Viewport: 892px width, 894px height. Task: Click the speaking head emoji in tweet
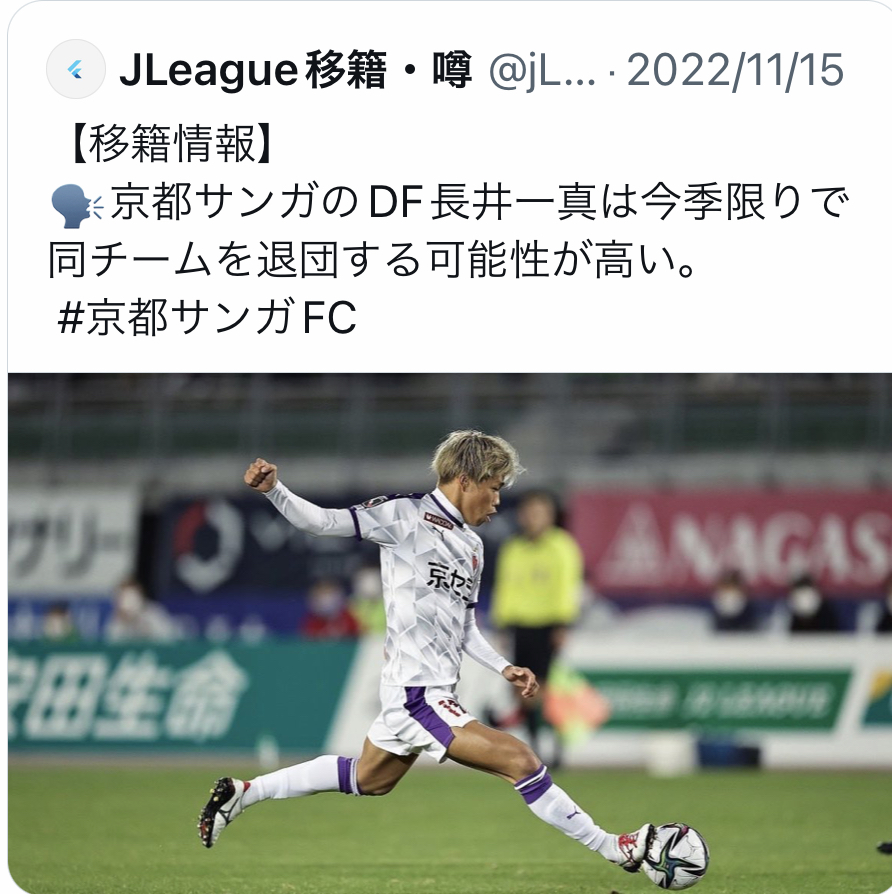pos(77,206)
